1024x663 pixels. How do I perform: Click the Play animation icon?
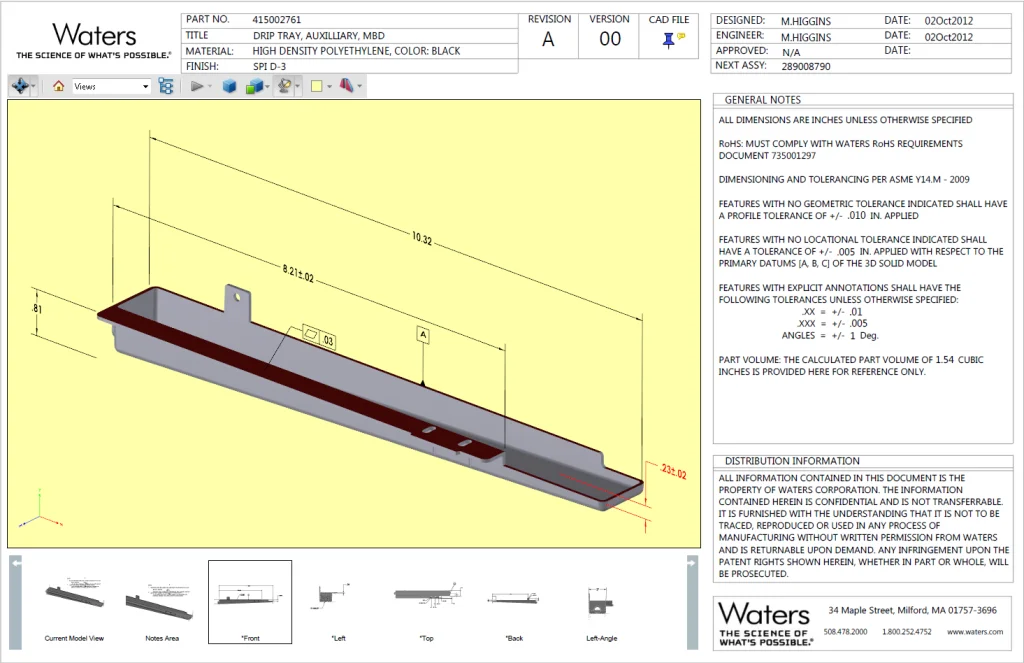tap(197, 87)
